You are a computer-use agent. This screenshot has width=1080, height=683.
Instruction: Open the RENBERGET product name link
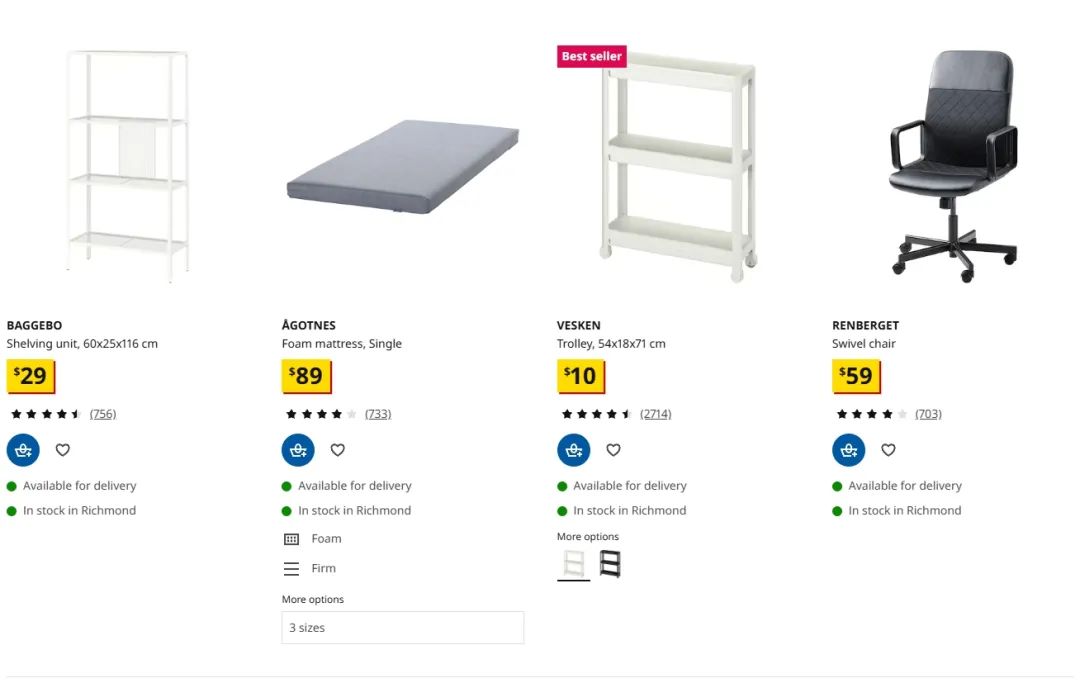pyautogui.click(x=865, y=325)
